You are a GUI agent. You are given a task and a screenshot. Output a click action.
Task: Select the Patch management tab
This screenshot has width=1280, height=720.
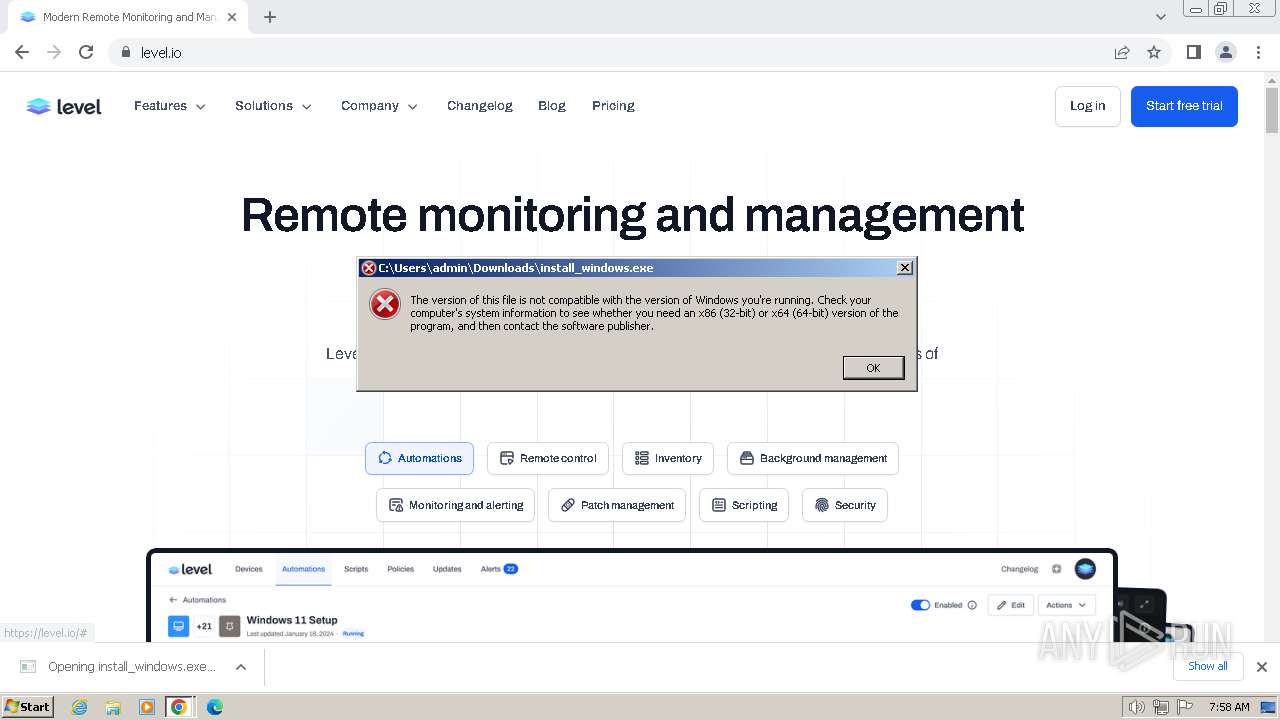click(x=617, y=505)
